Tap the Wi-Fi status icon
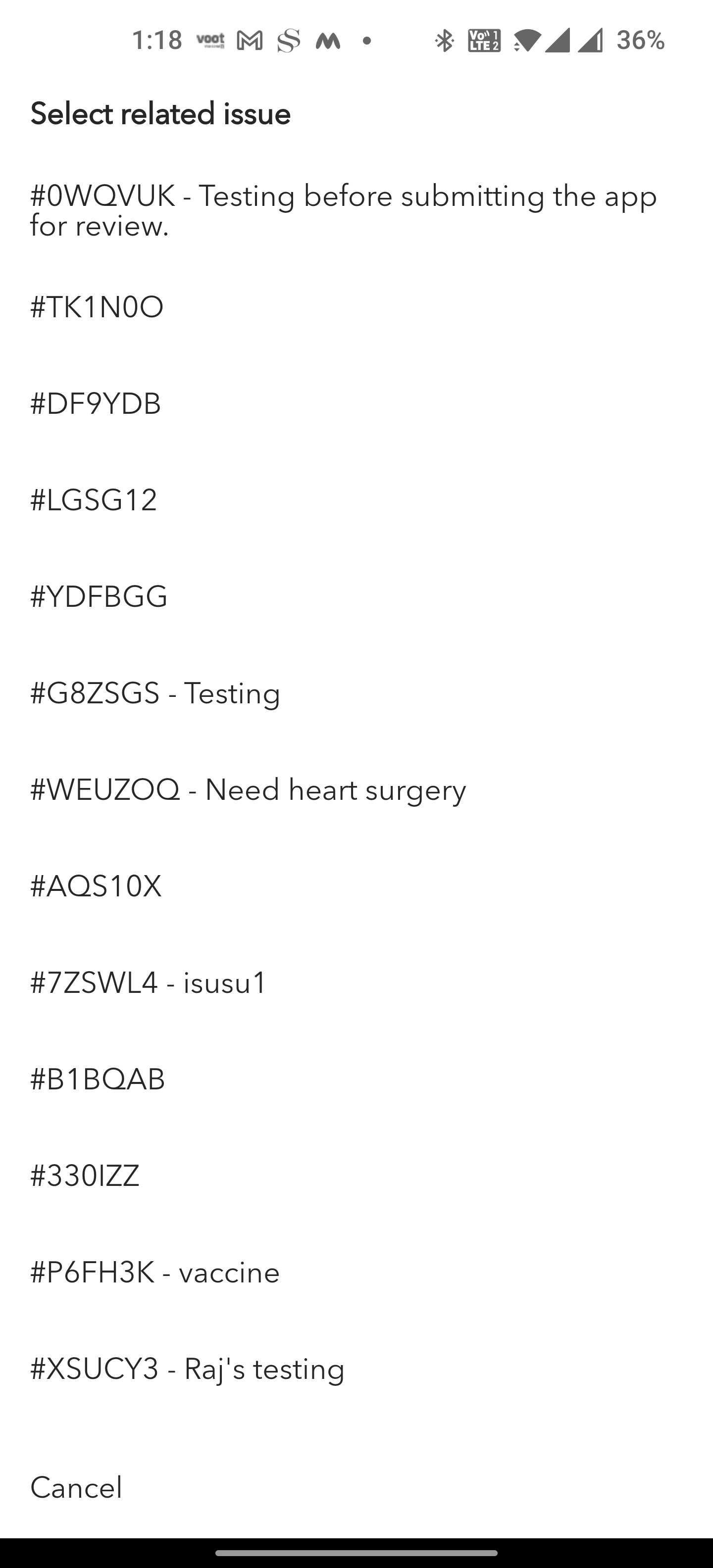713x1568 pixels. [x=527, y=41]
